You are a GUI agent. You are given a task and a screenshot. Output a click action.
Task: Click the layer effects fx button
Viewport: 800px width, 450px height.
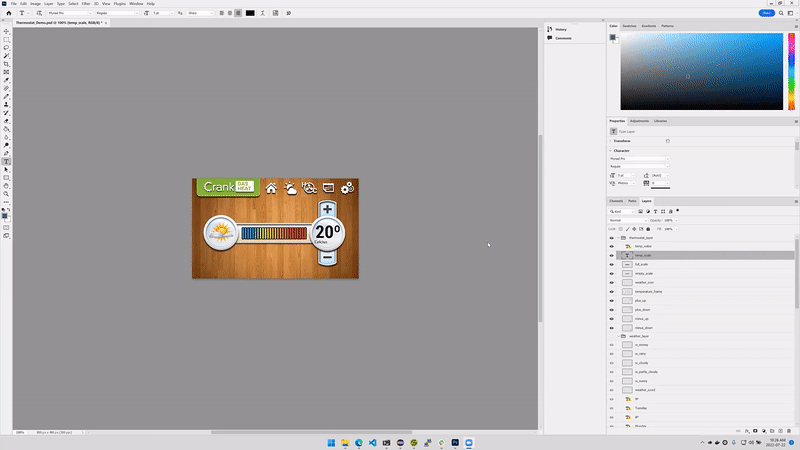coord(747,431)
